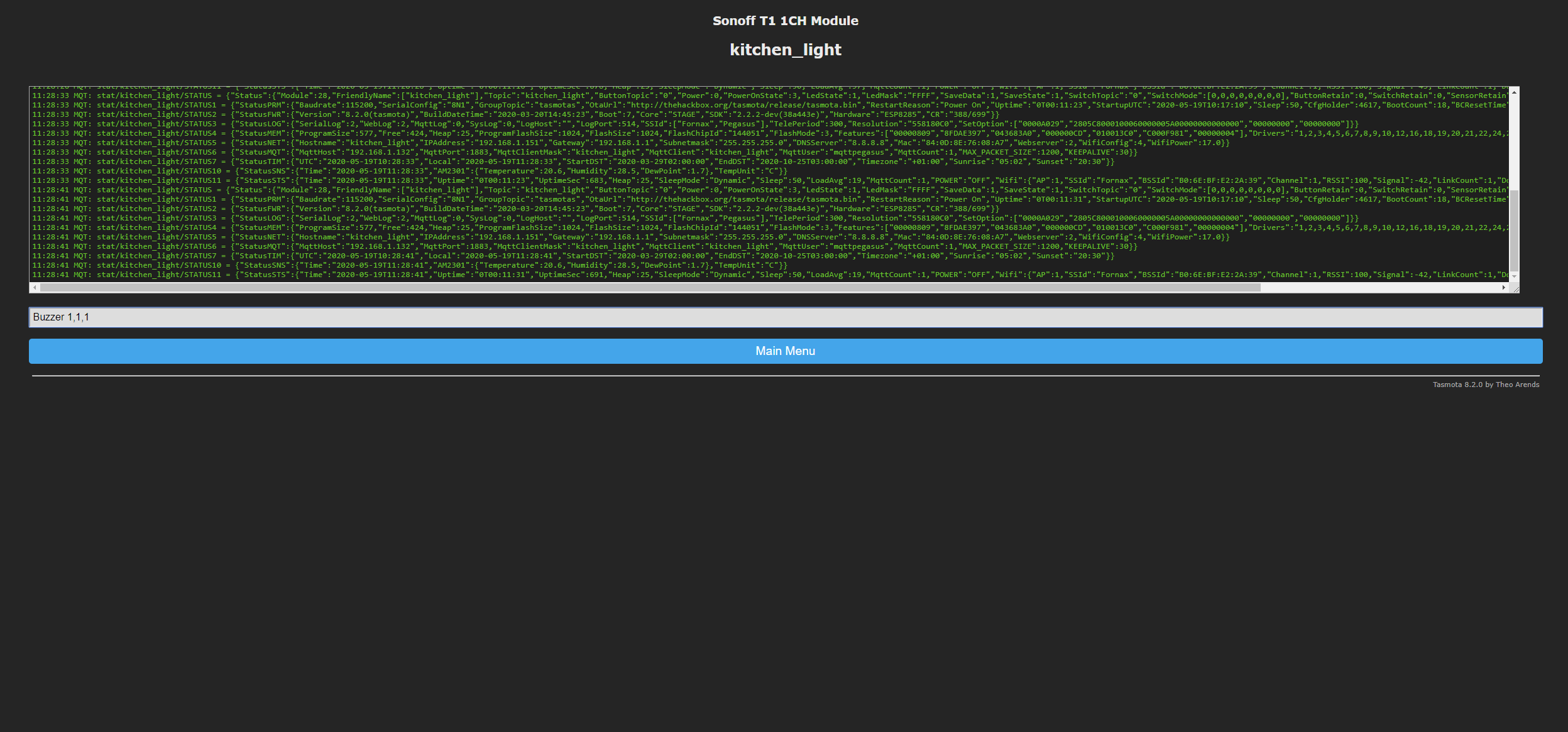The image size is (1568, 732).
Task: Click the 11:28:41 STATUS7 StatusTIM log line
Action: click(x=573, y=256)
